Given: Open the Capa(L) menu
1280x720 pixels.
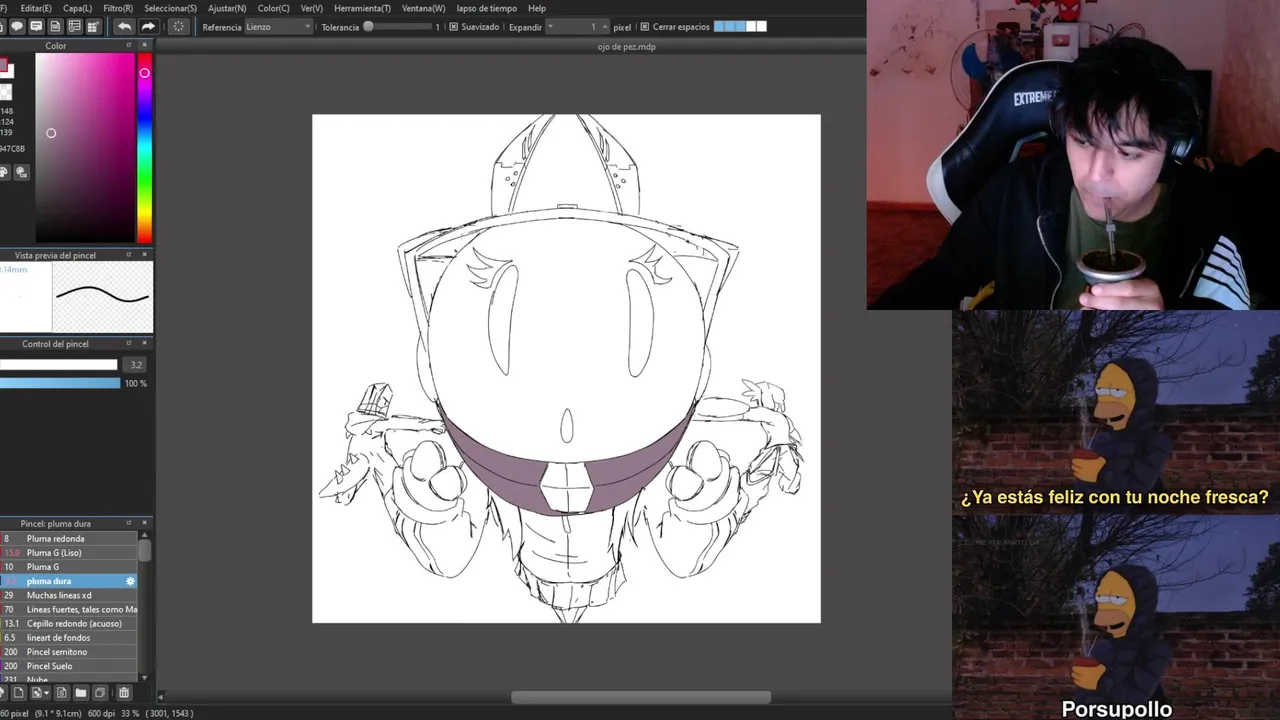Looking at the screenshot, I should tap(77, 8).
